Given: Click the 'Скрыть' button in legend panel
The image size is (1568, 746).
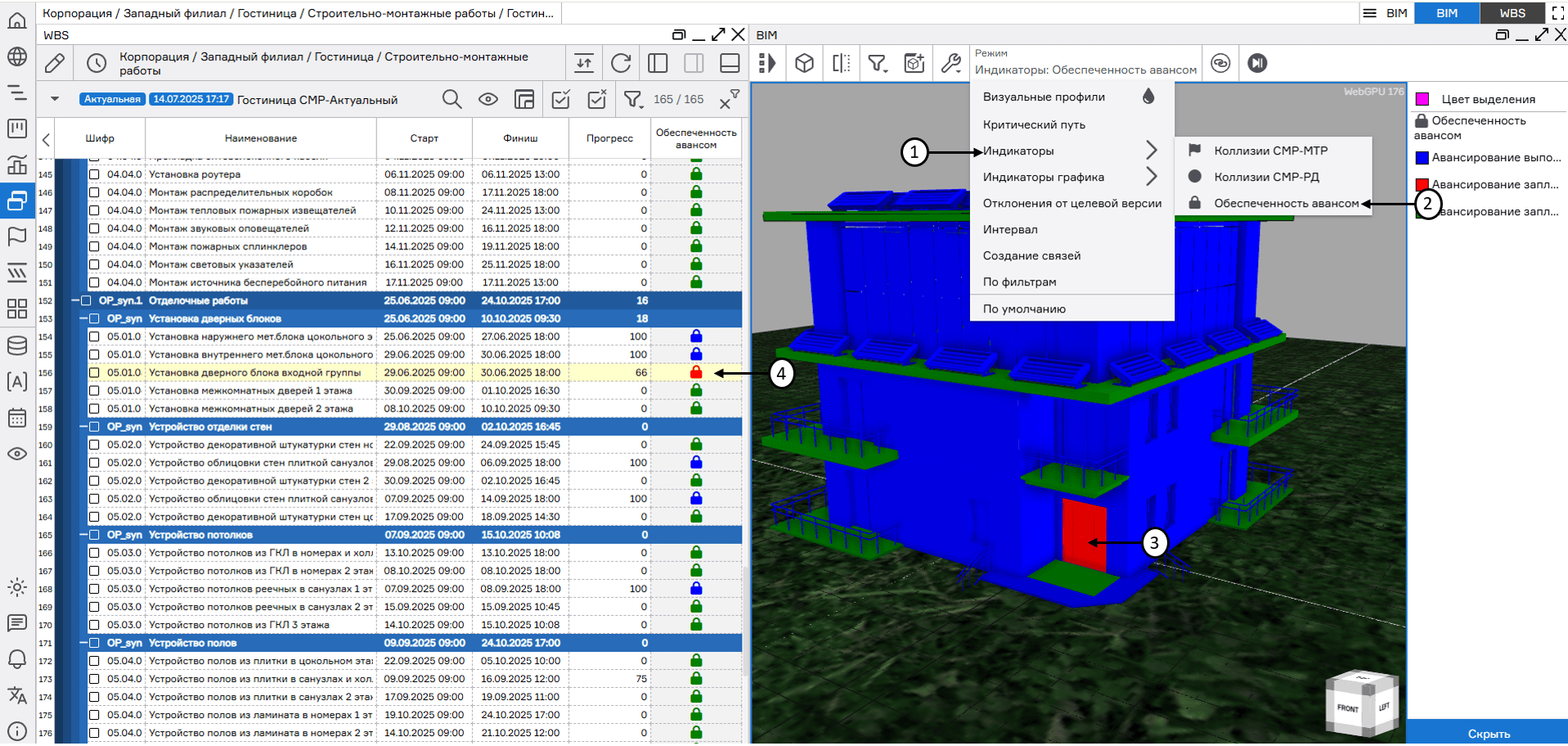Looking at the screenshot, I should point(1488,733).
